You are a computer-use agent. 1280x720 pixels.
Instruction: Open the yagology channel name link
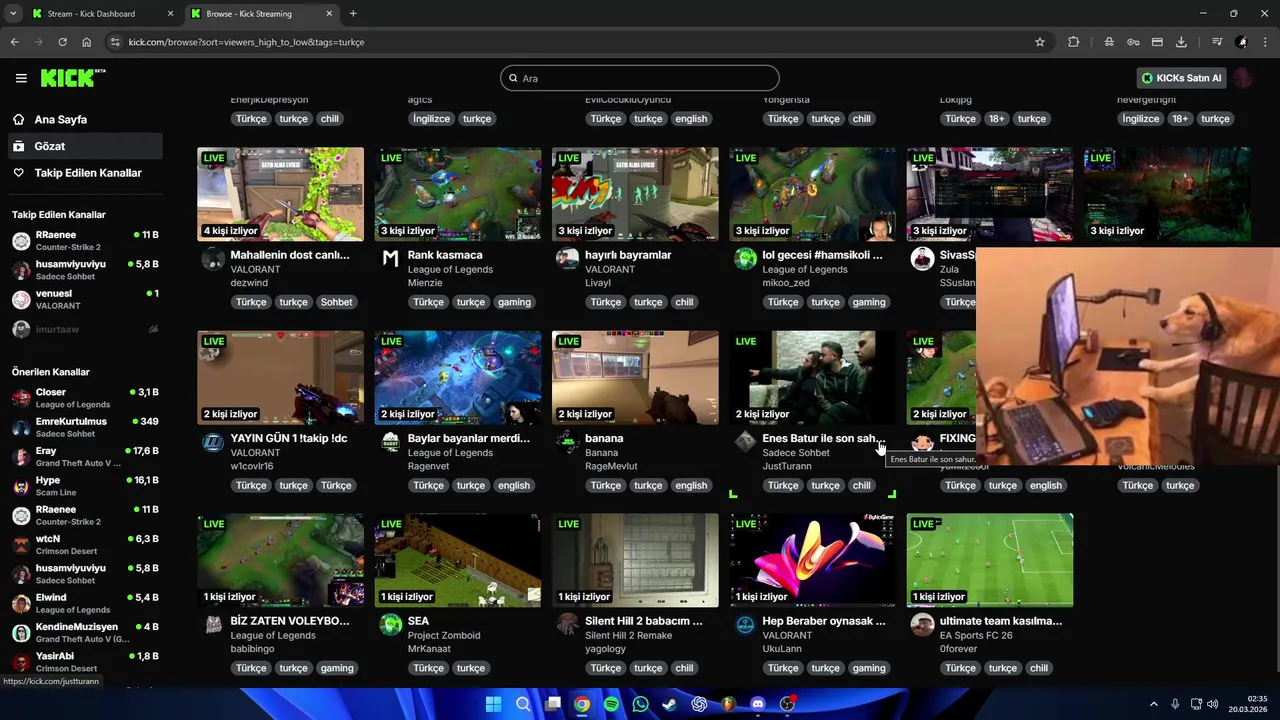click(x=605, y=649)
